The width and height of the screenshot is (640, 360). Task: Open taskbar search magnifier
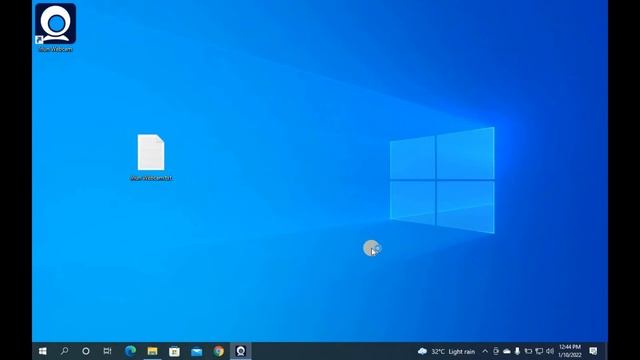[x=64, y=351]
